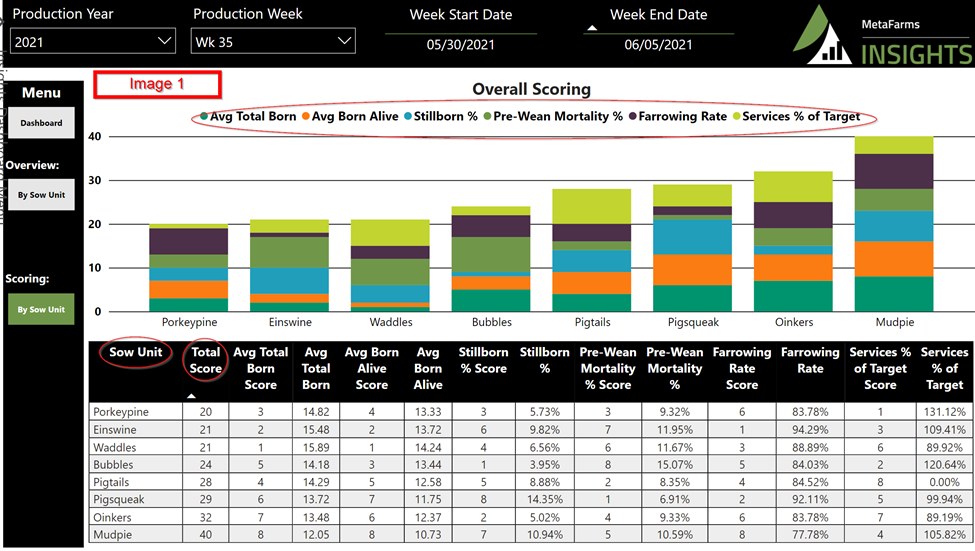Click Week Start Date value 05/30/2021
The width and height of the screenshot is (975, 551).
pyautogui.click(x=460, y=45)
